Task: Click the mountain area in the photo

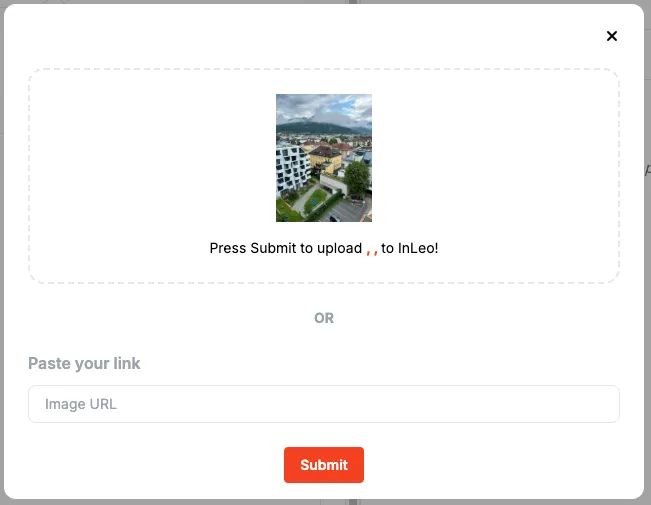Action: point(316,127)
